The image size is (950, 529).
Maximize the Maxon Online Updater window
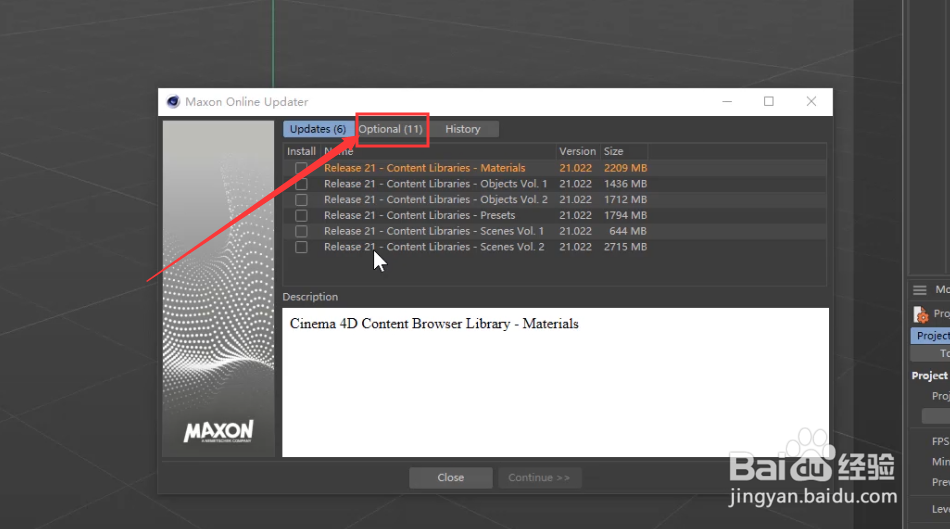click(769, 102)
